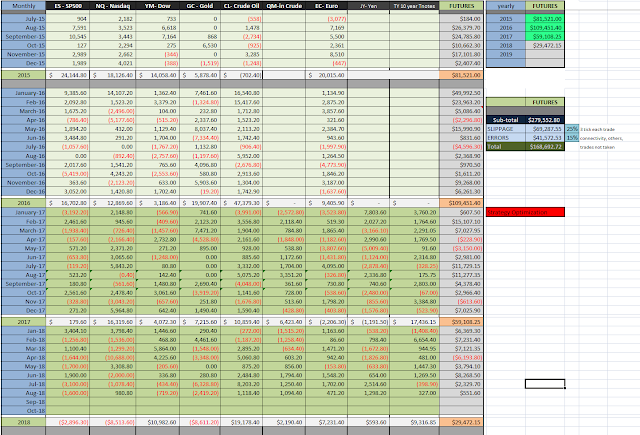Screen dimensions: 640x435
Task: Click the ES - SP500 column header
Action: 68,6
